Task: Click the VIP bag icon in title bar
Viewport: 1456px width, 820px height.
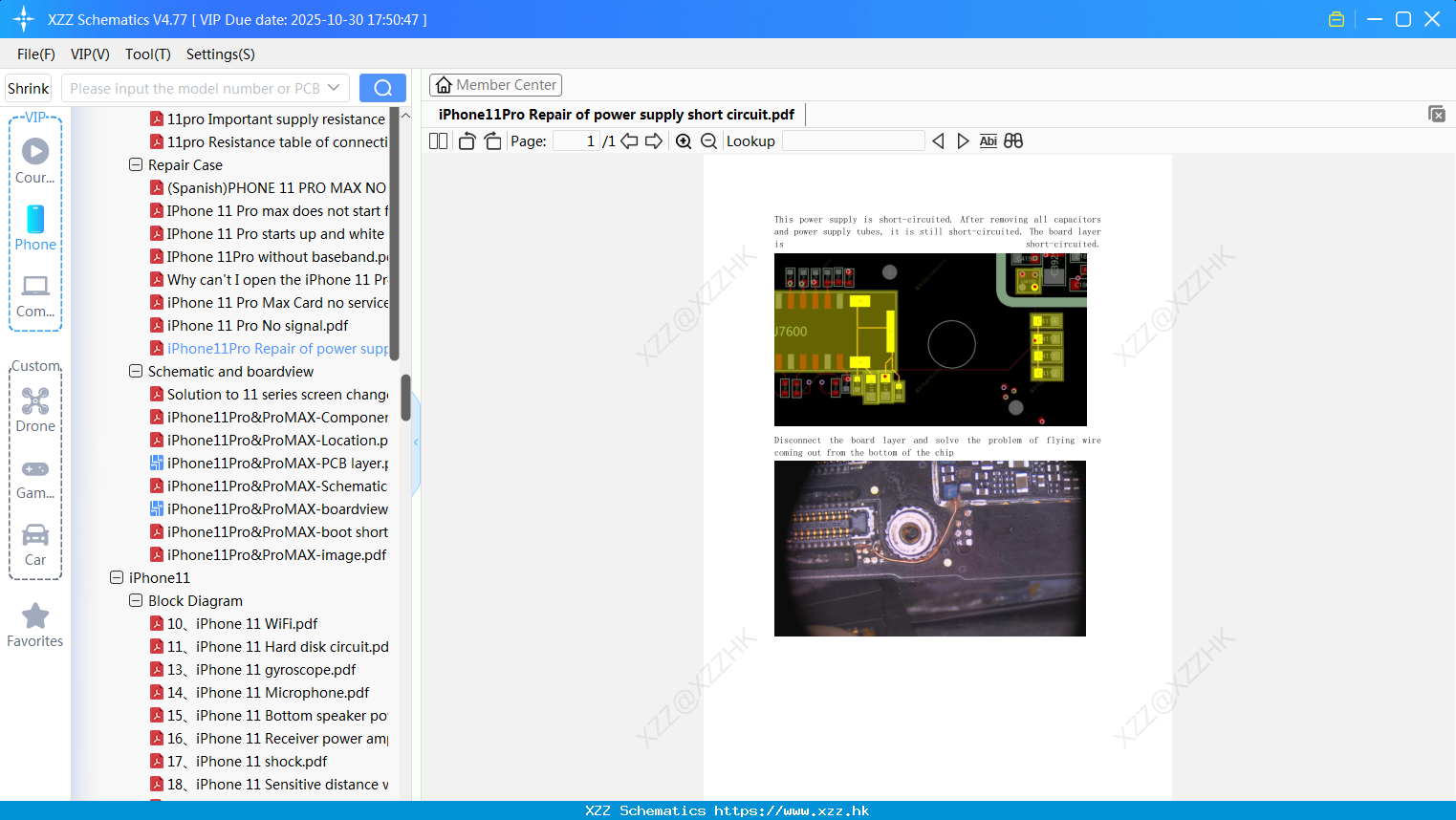Action: [x=1336, y=19]
